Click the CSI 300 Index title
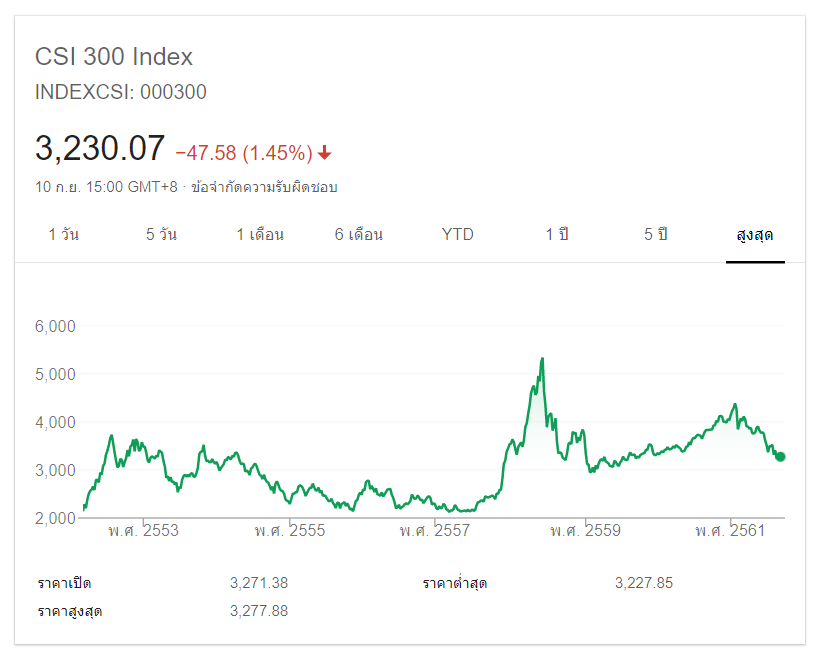 tap(114, 57)
